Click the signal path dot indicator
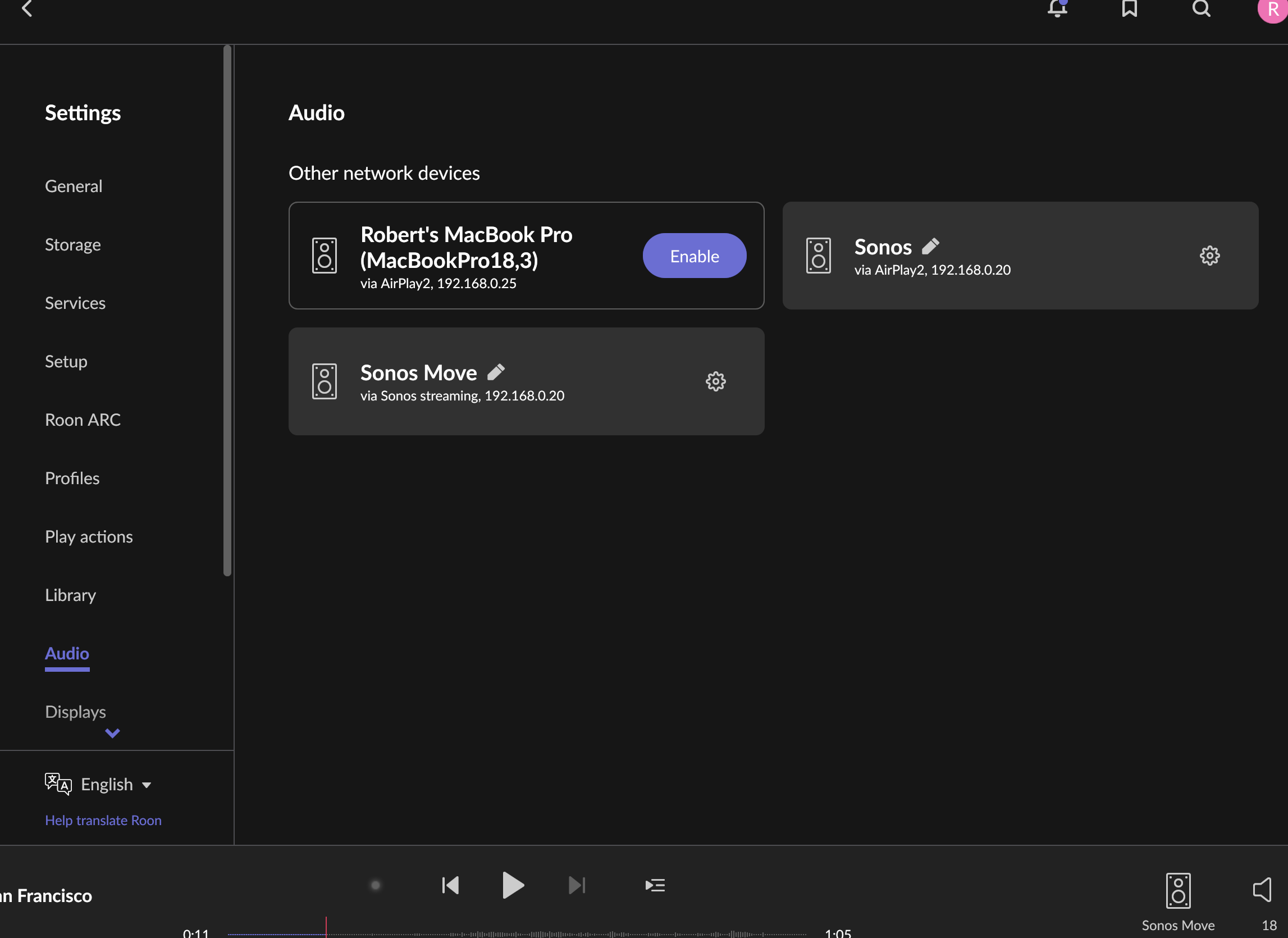The image size is (1288, 938). point(376,885)
